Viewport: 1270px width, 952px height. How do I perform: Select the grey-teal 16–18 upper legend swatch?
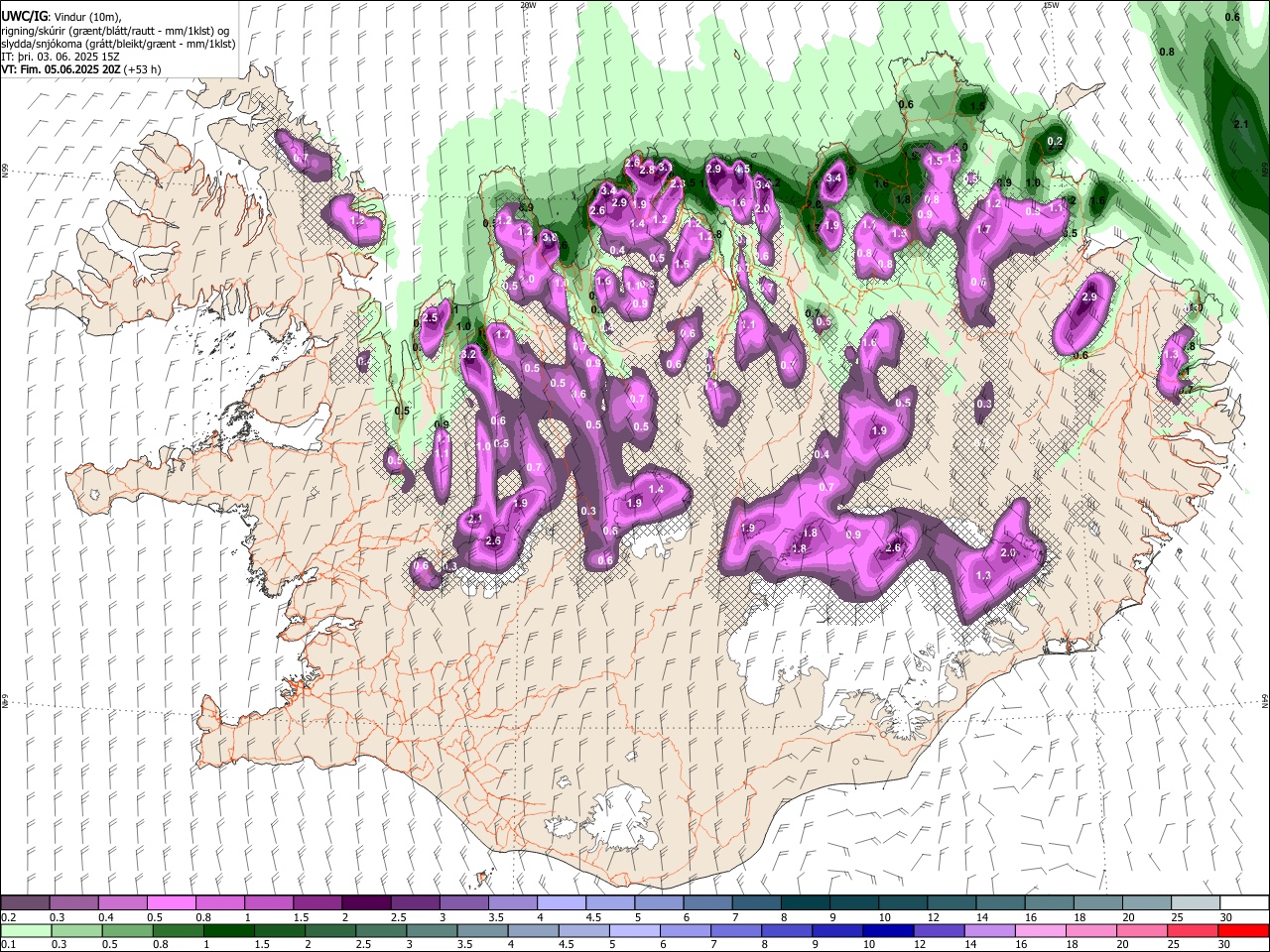tap(1050, 902)
